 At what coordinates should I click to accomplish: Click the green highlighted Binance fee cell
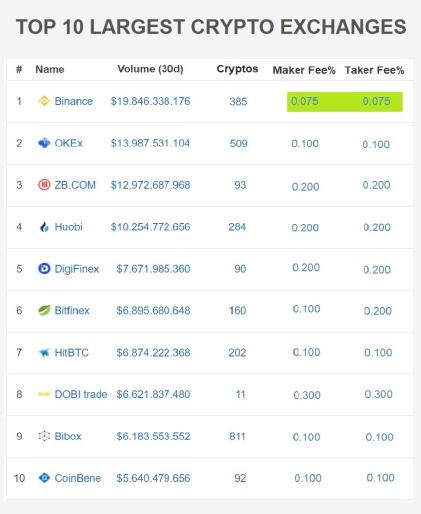tap(345, 102)
